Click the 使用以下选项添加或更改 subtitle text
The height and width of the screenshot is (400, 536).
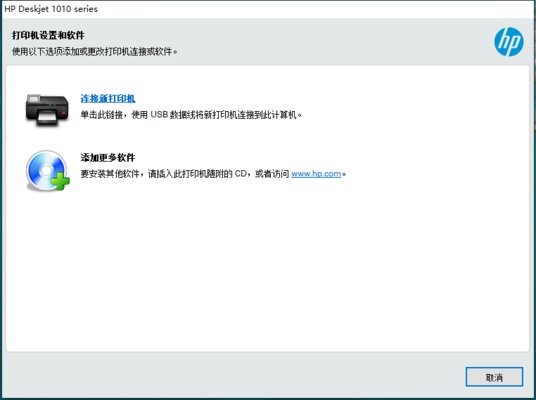coord(95,52)
